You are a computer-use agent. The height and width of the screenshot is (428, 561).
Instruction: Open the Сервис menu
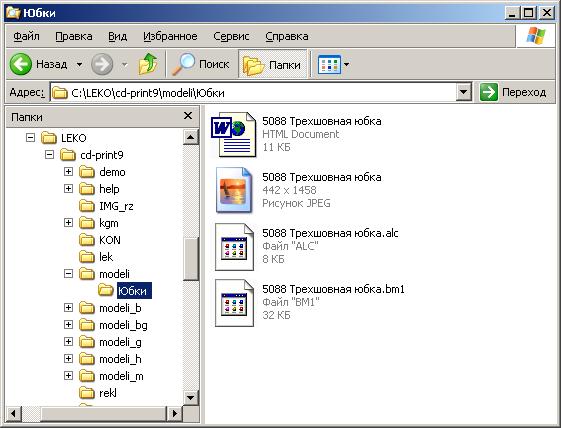pyautogui.click(x=231, y=36)
